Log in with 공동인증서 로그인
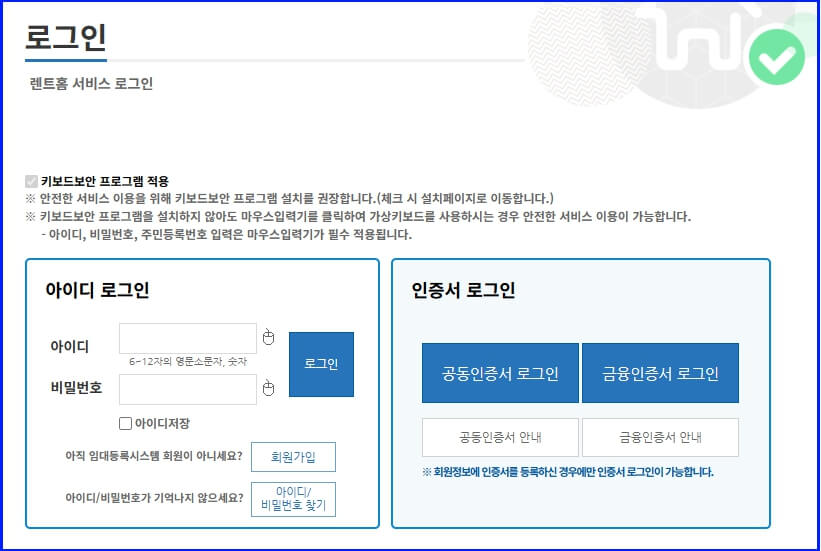The width and height of the screenshot is (821, 551). tap(500, 373)
